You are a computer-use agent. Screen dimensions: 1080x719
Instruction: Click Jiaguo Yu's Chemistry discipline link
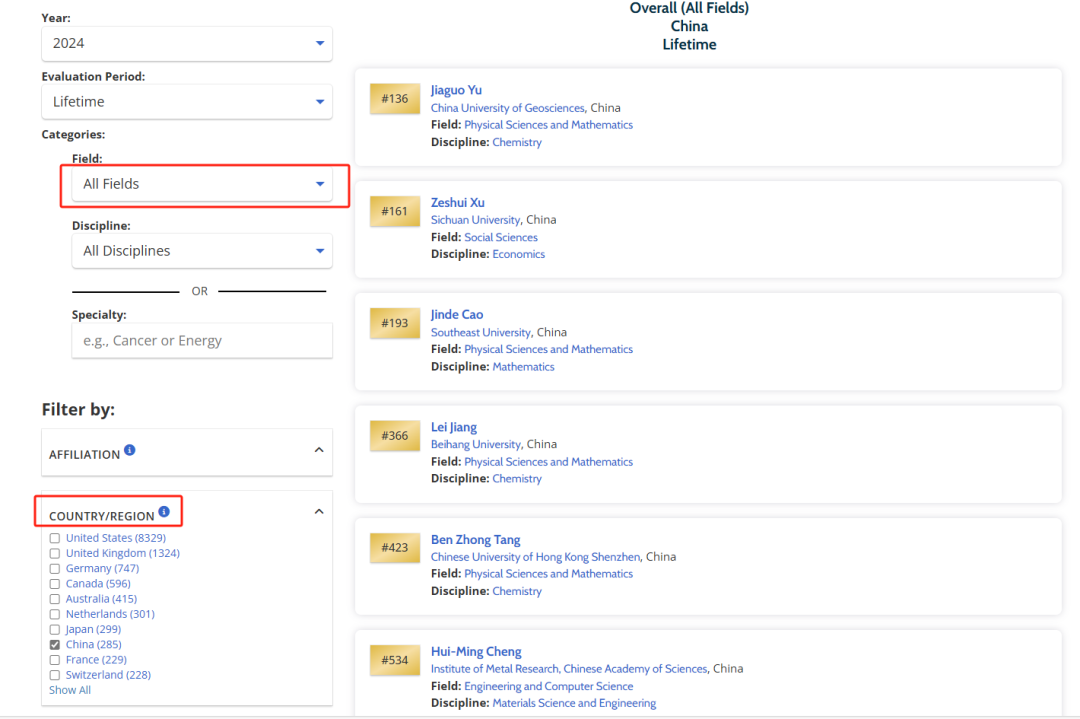(517, 143)
